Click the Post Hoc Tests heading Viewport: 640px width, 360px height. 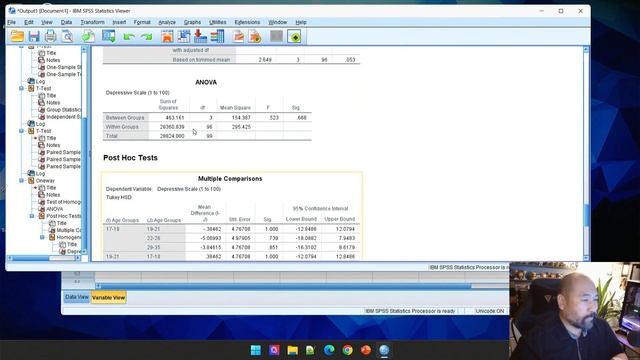coord(130,158)
